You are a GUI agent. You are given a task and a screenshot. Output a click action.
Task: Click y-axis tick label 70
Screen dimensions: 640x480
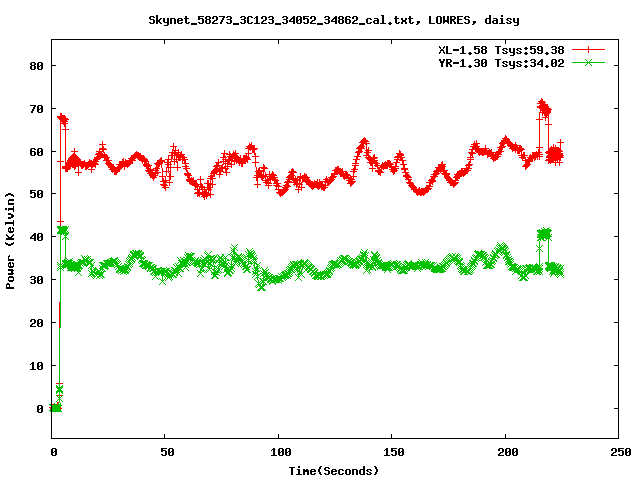[x=36, y=109]
